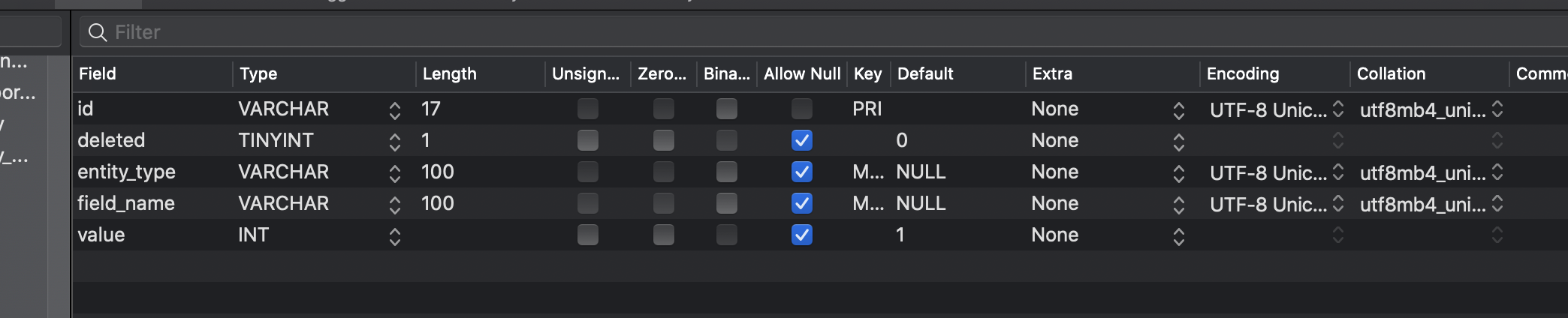
Task: Enable Unsigned checkbox for the id field
Action: coord(588,109)
